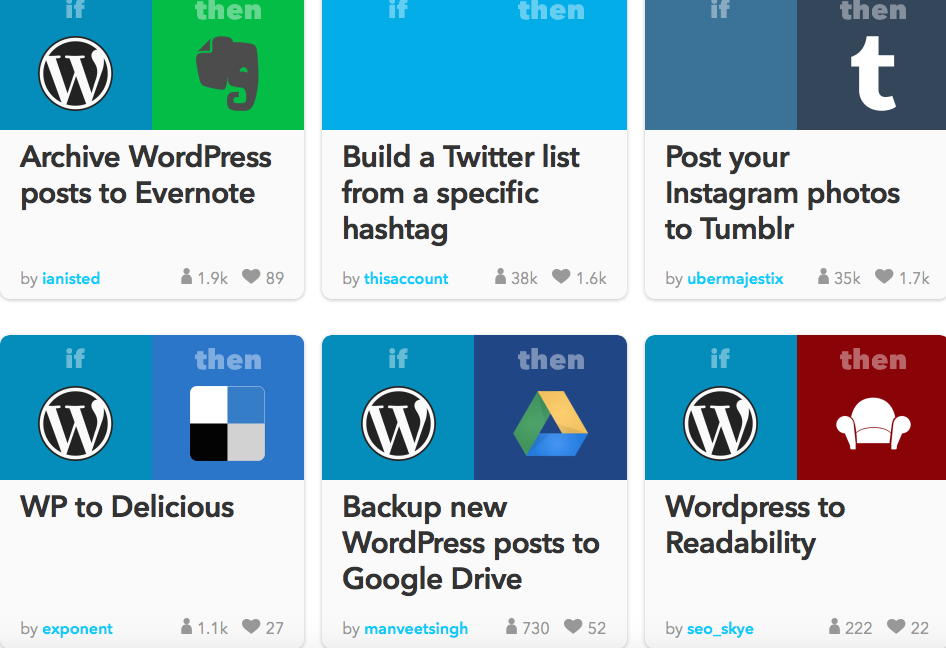946x648 pixels.
Task: Click the 1.6k favorites count
Action: tap(591, 278)
